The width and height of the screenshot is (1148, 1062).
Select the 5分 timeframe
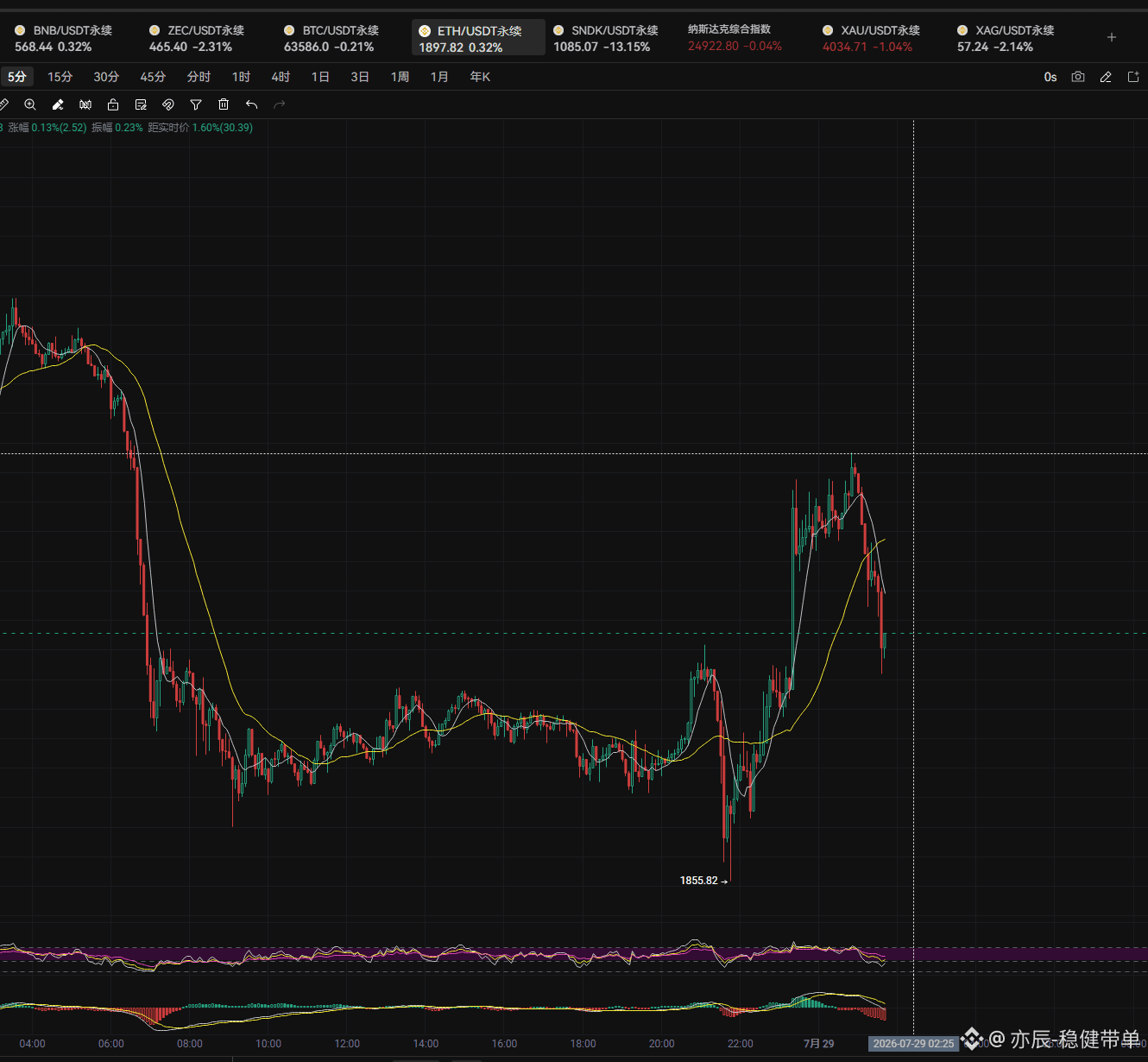click(x=16, y=77)
